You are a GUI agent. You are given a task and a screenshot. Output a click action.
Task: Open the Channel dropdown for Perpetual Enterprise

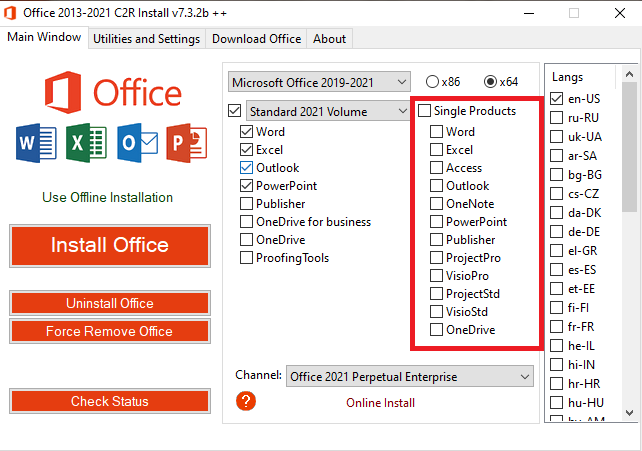point(410,377)
